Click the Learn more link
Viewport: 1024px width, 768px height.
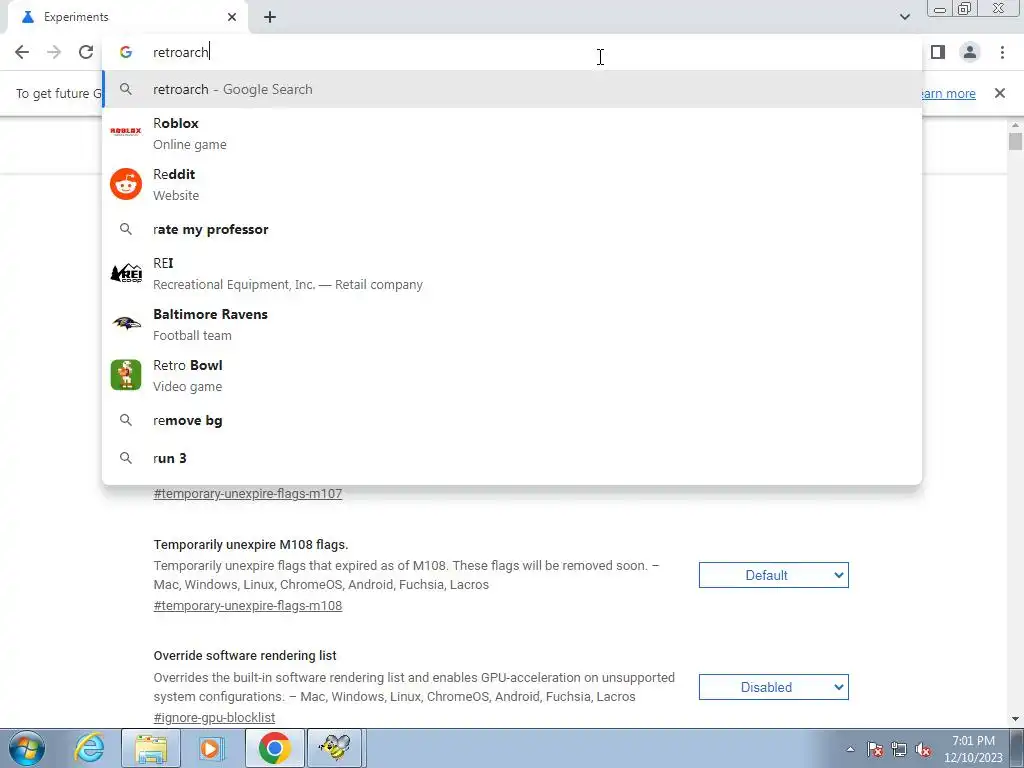(948, 93)
